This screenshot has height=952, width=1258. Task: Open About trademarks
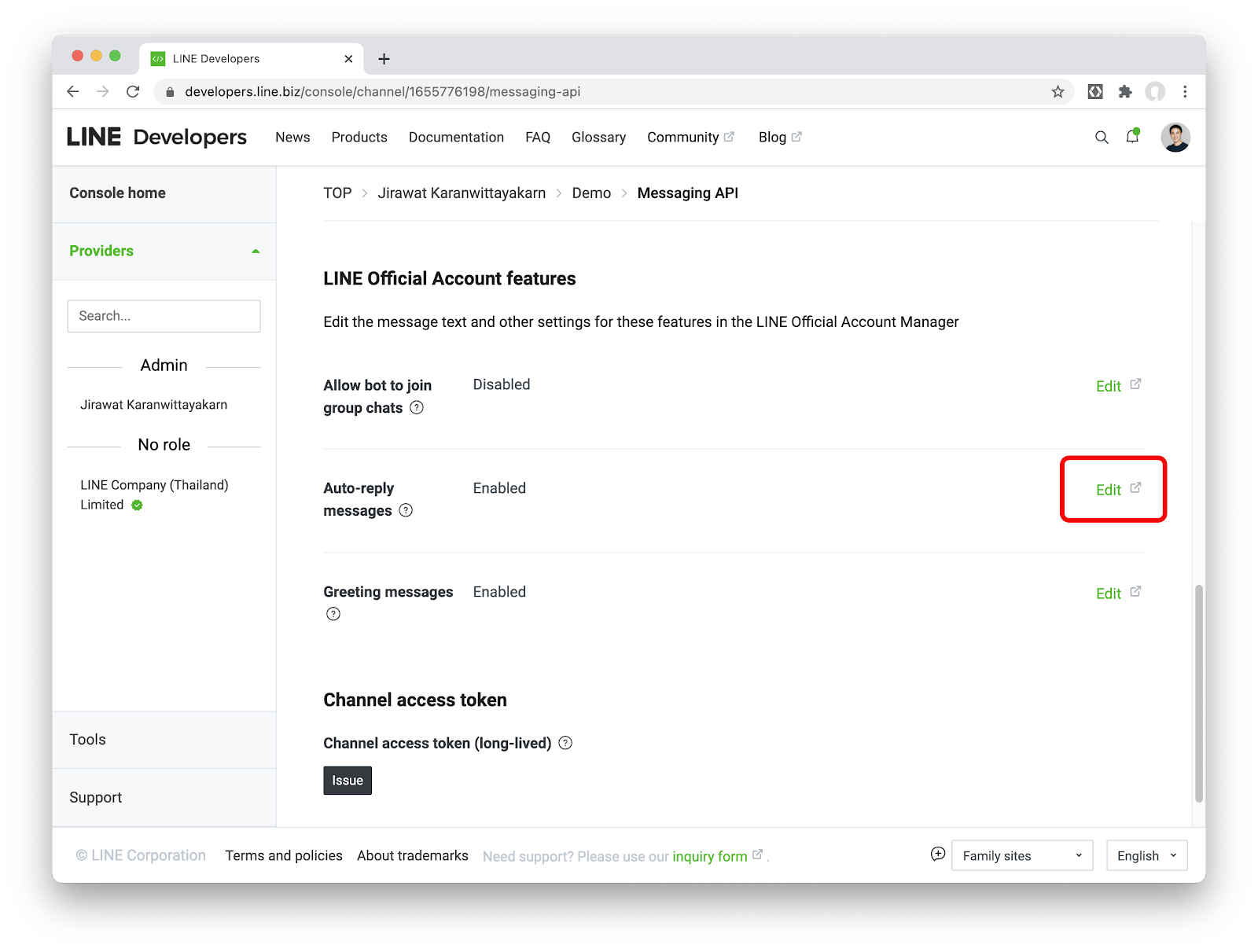[413, 855]
